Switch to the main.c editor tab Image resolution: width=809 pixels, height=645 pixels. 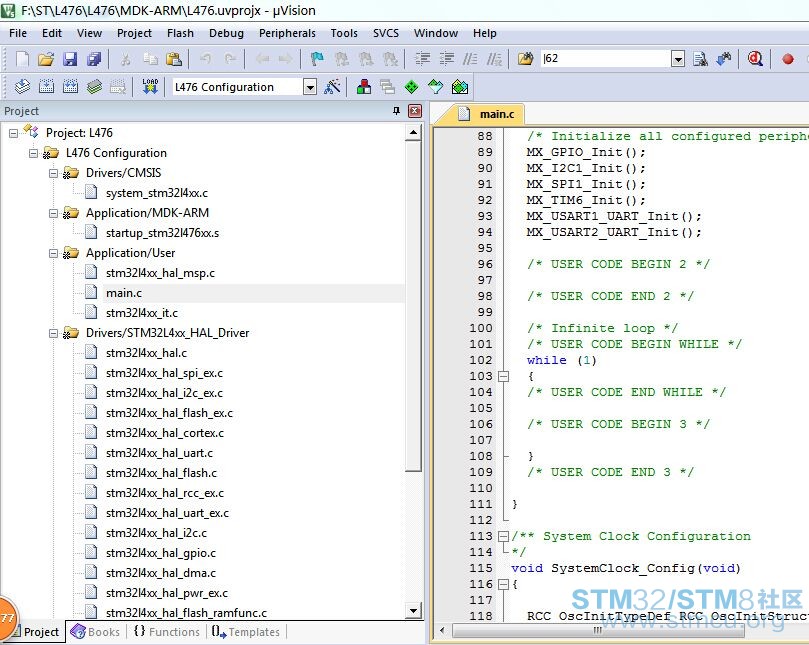486,114
